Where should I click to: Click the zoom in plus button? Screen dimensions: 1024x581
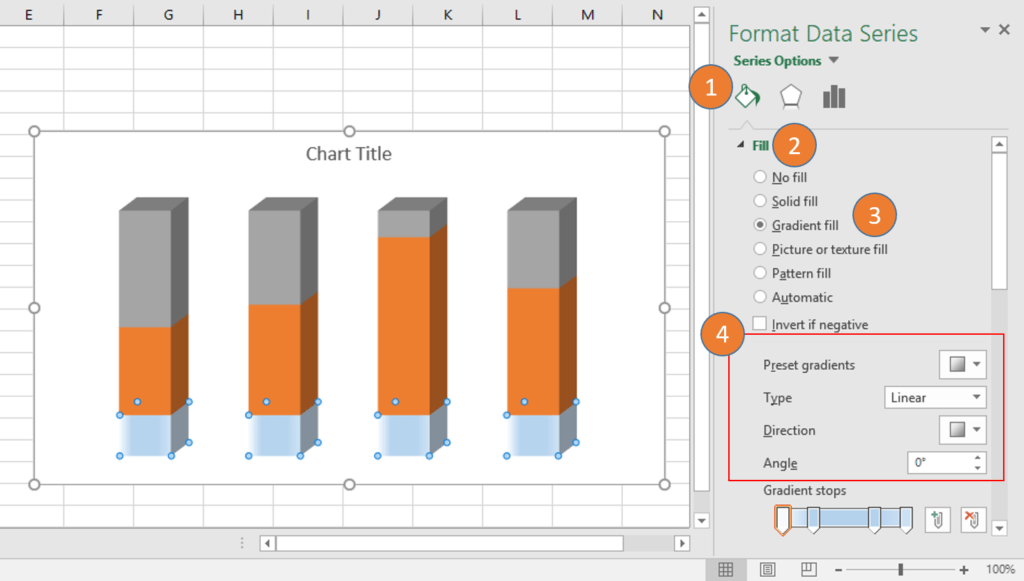pyautogui.click(x=964, y=570)
